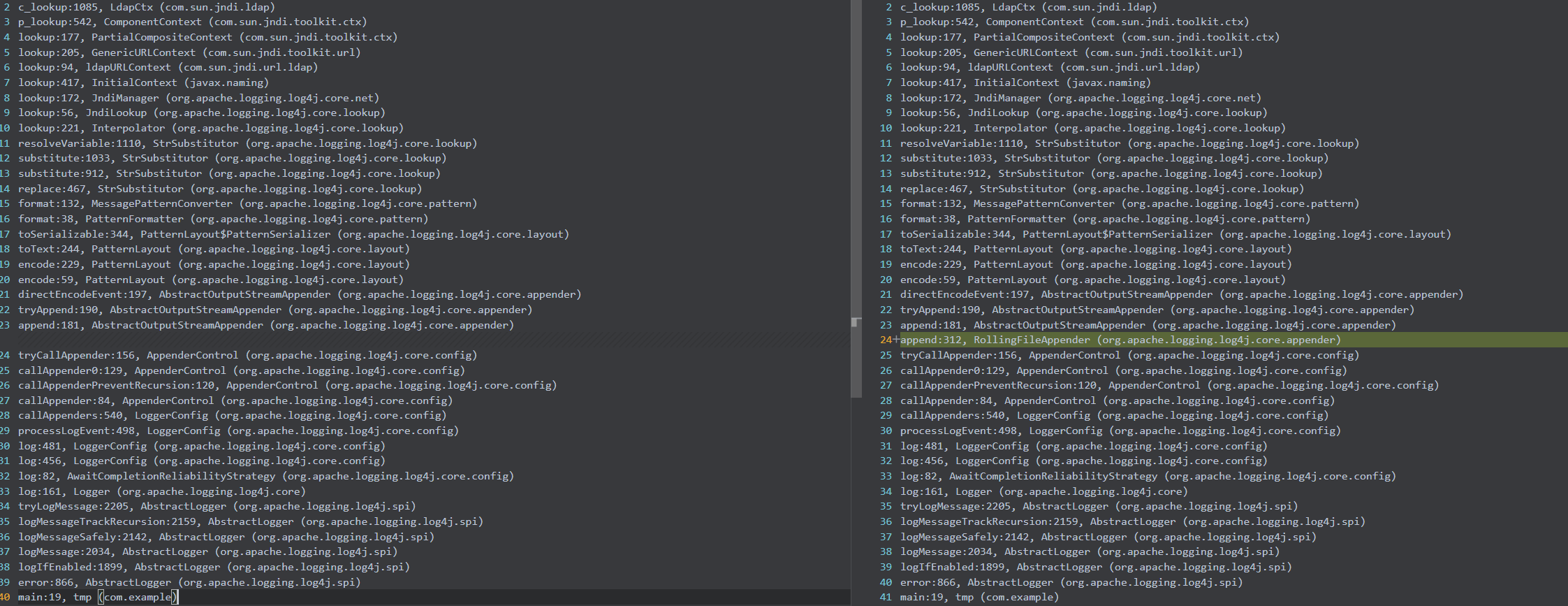Place cursor on main:19 line in left pane
The image size is (1568, 606).
click(98, 597)
